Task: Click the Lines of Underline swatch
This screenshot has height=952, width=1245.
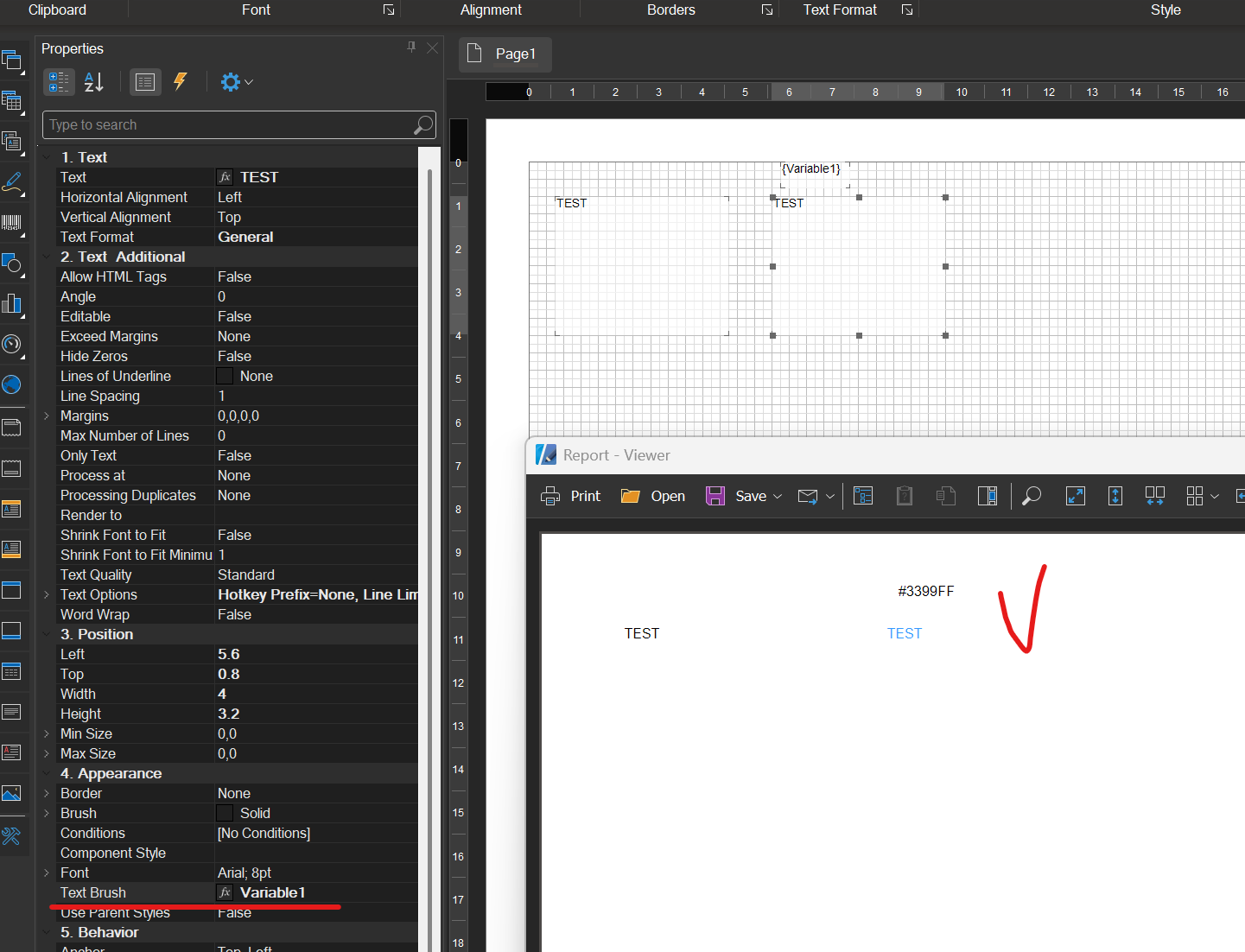Action: 225,376
